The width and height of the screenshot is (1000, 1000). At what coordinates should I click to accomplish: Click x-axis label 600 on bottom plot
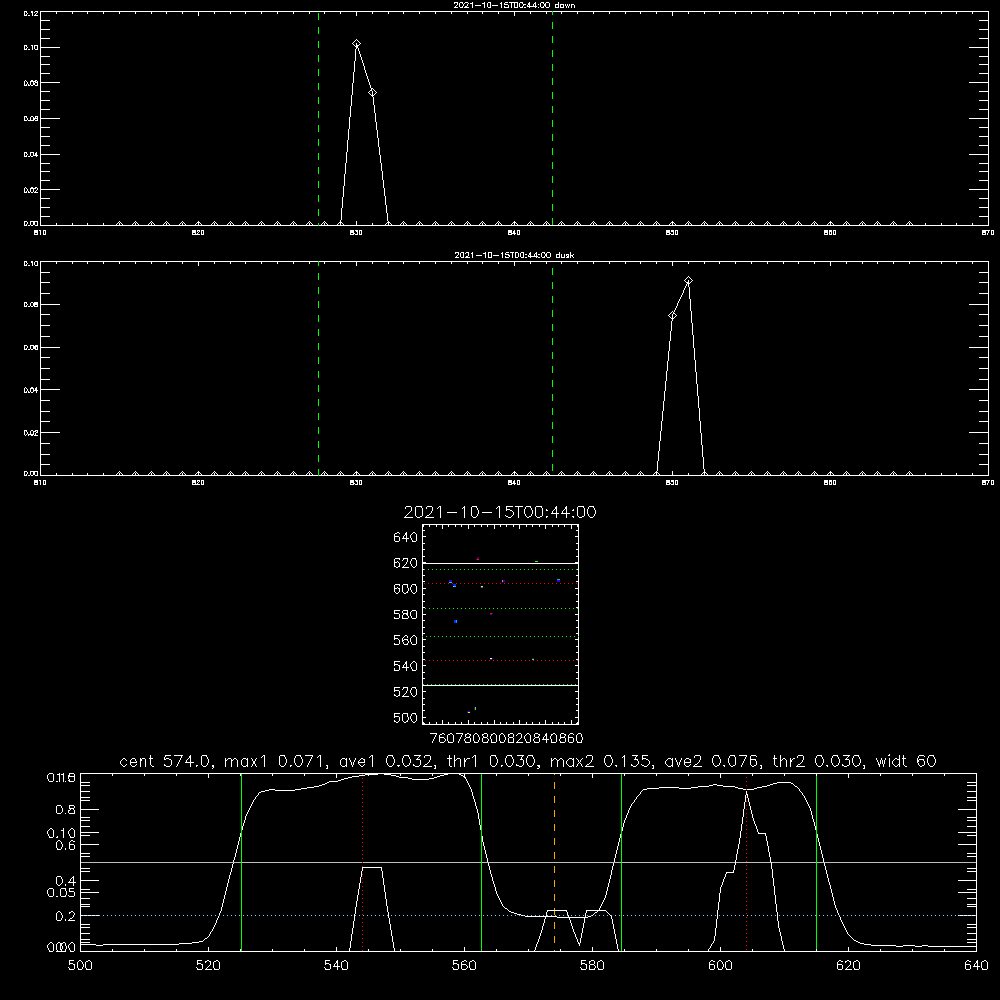tap(720, 966)
